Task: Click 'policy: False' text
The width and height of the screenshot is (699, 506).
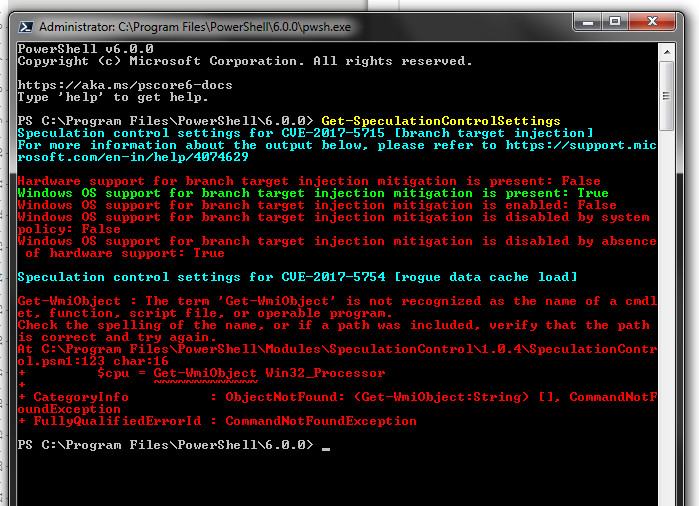Action: tap(69, 229)
